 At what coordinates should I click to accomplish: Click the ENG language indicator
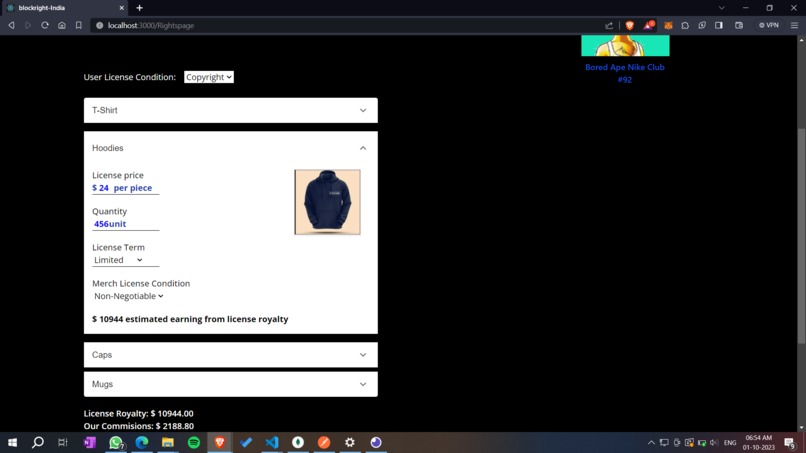(730, 442)
